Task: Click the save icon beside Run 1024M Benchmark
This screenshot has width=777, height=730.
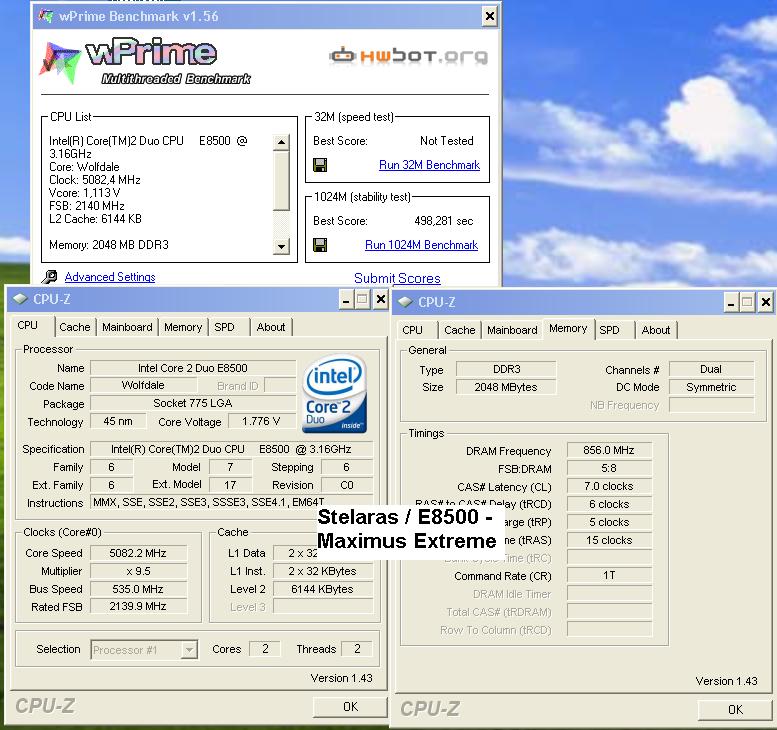Action: pyautogui.click(x=320, y=245)
